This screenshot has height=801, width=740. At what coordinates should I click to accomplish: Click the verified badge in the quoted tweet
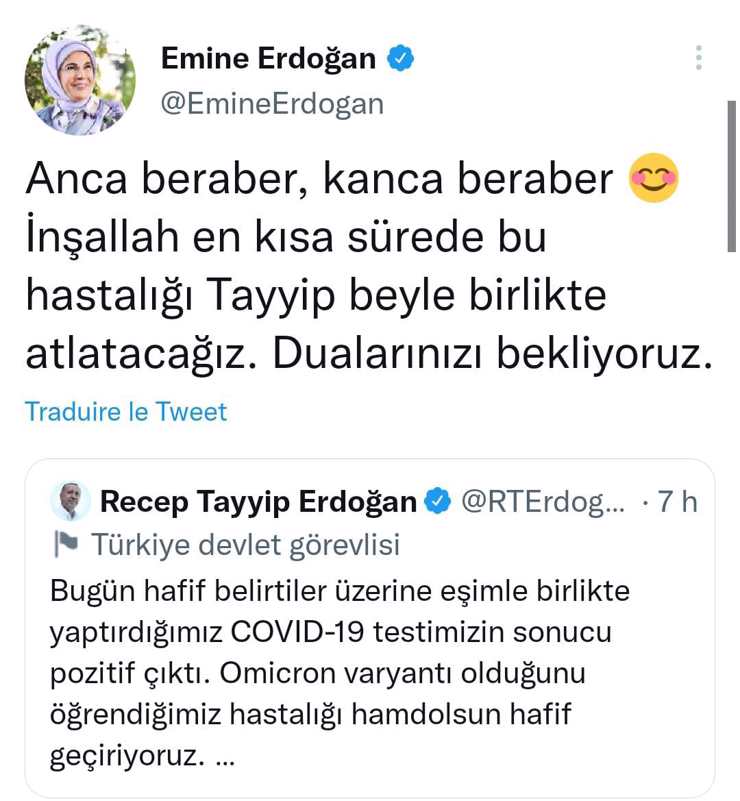(438, 501)
